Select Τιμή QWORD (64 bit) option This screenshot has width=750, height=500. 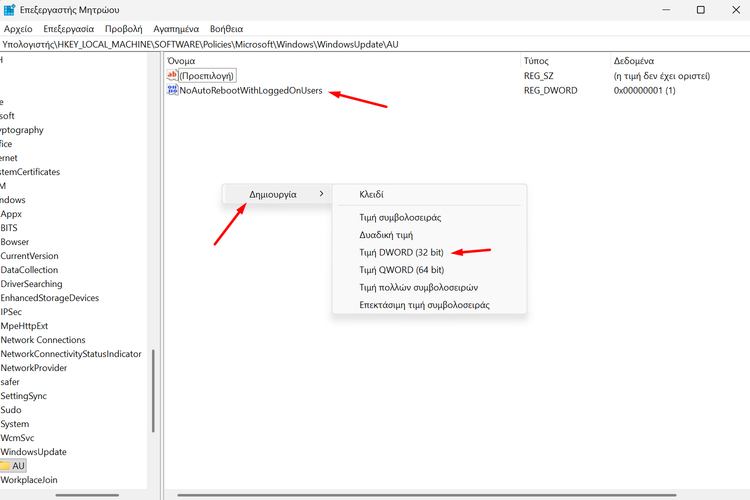pyautogui.click(x=402, y=270)
